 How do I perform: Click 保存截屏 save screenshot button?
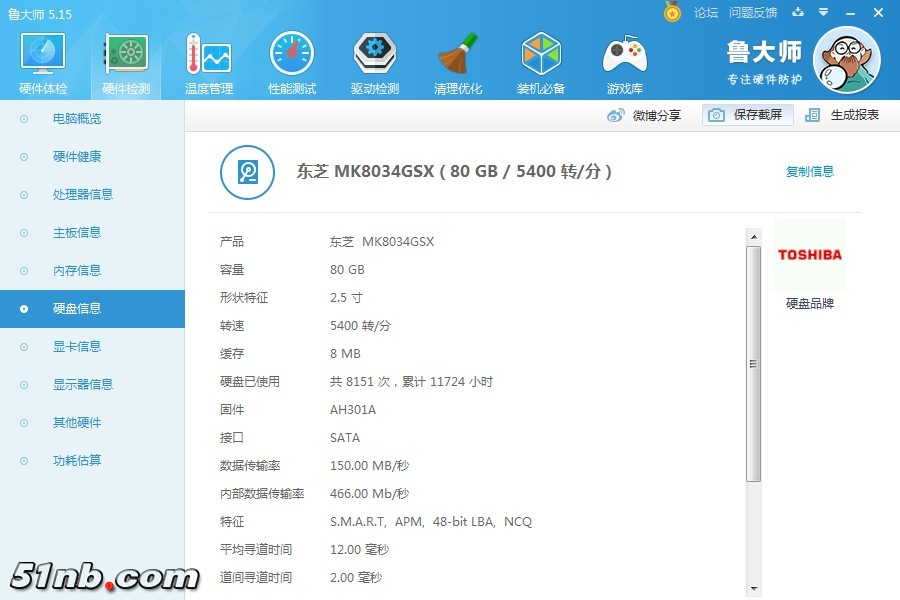pos(747,115)
